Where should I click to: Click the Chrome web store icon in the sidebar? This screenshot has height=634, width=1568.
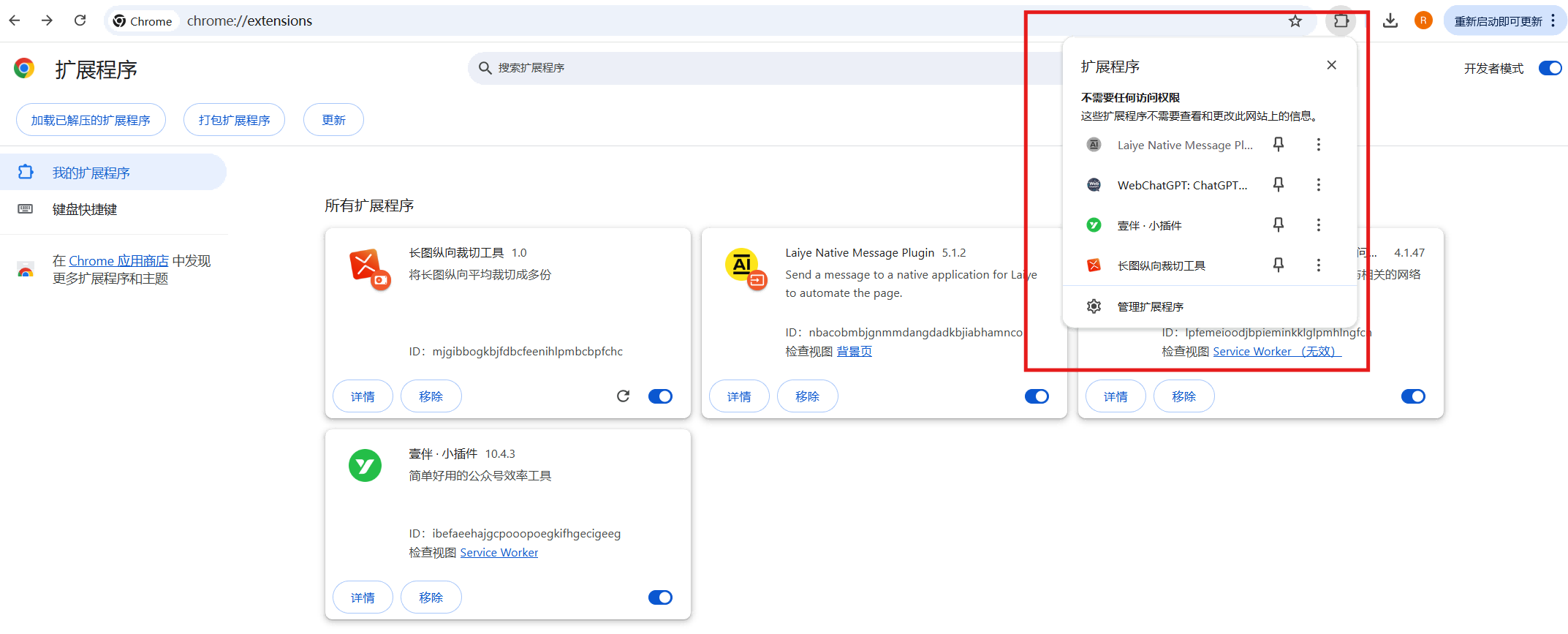point(26,270)
